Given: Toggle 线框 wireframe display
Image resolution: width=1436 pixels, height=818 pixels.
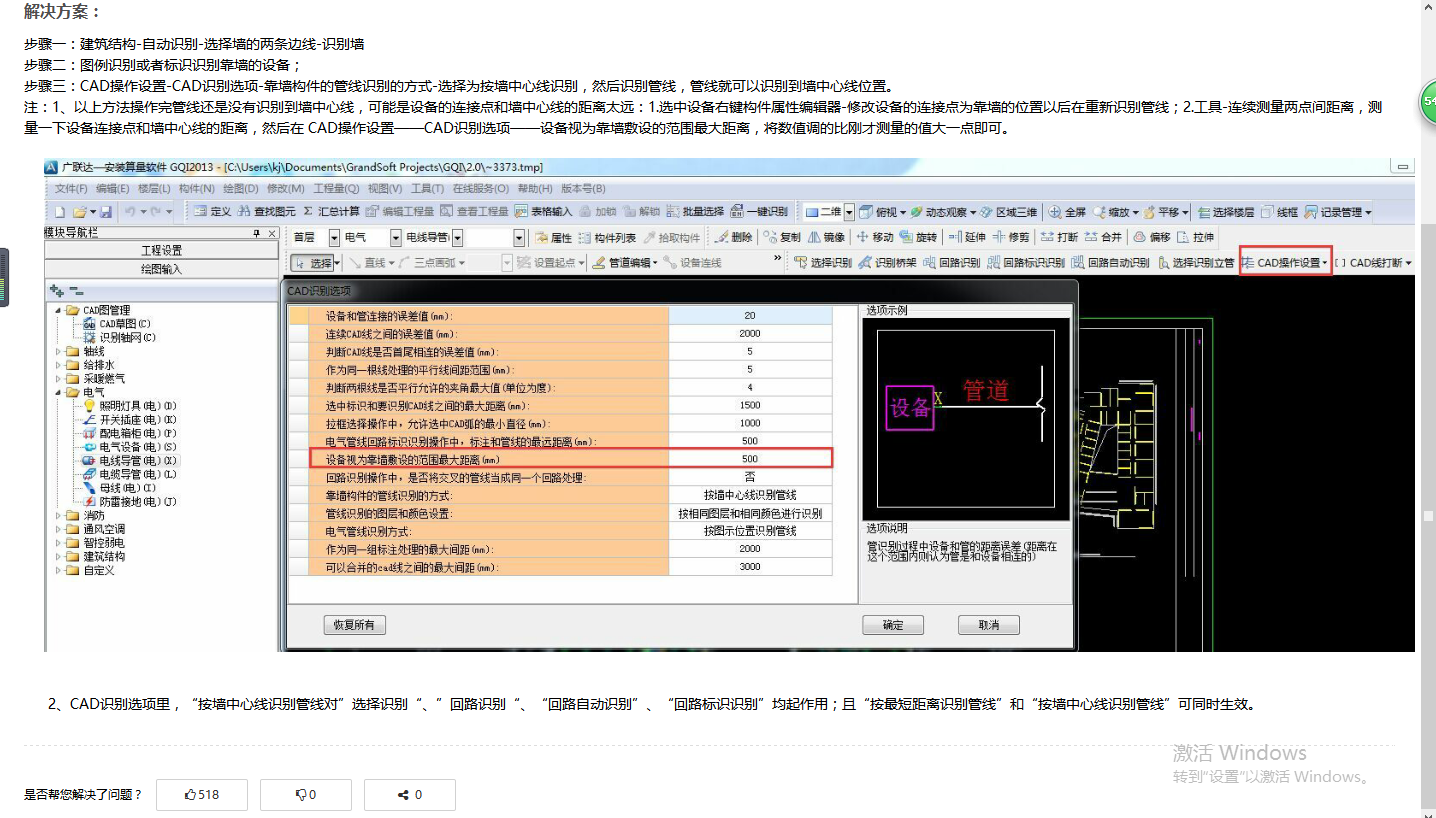Looking at the screenshot, I should (x=1280, y=212).
